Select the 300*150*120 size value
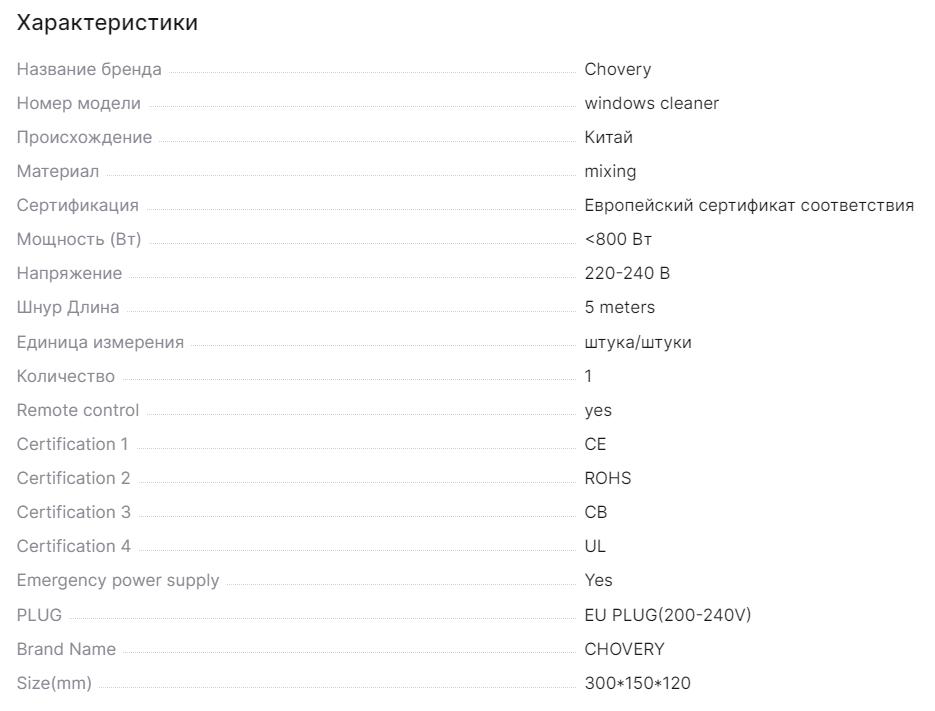The image size is (935, 711). (637, 683)
